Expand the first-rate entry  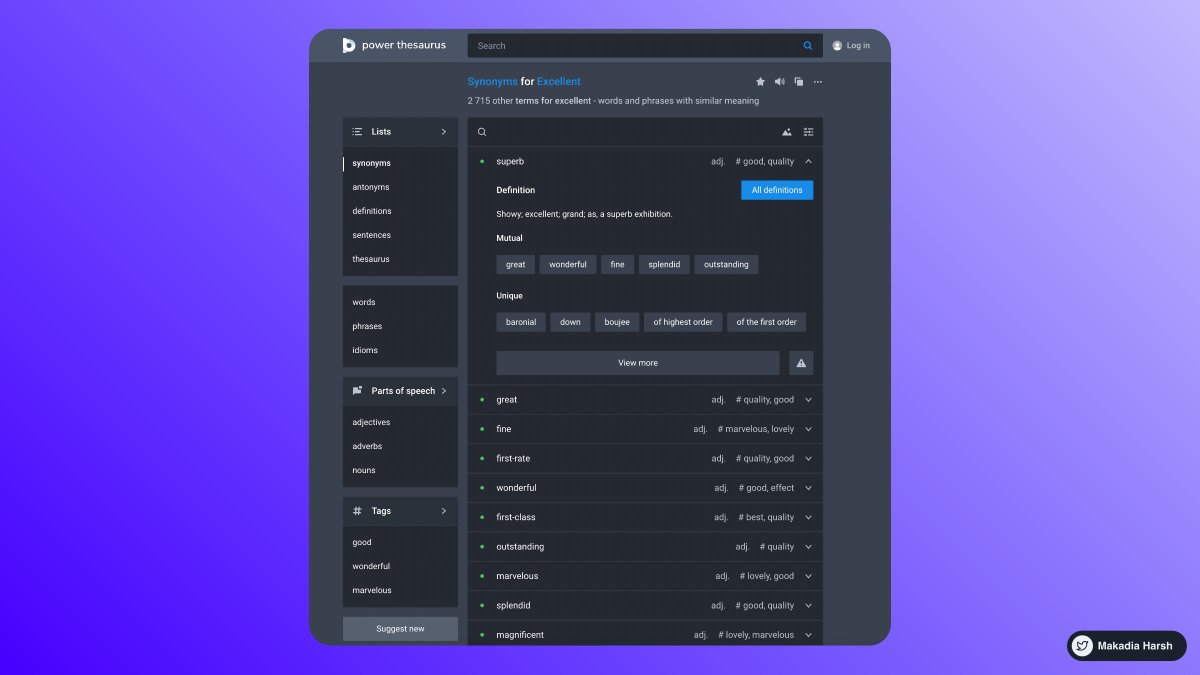pos(808,459)
